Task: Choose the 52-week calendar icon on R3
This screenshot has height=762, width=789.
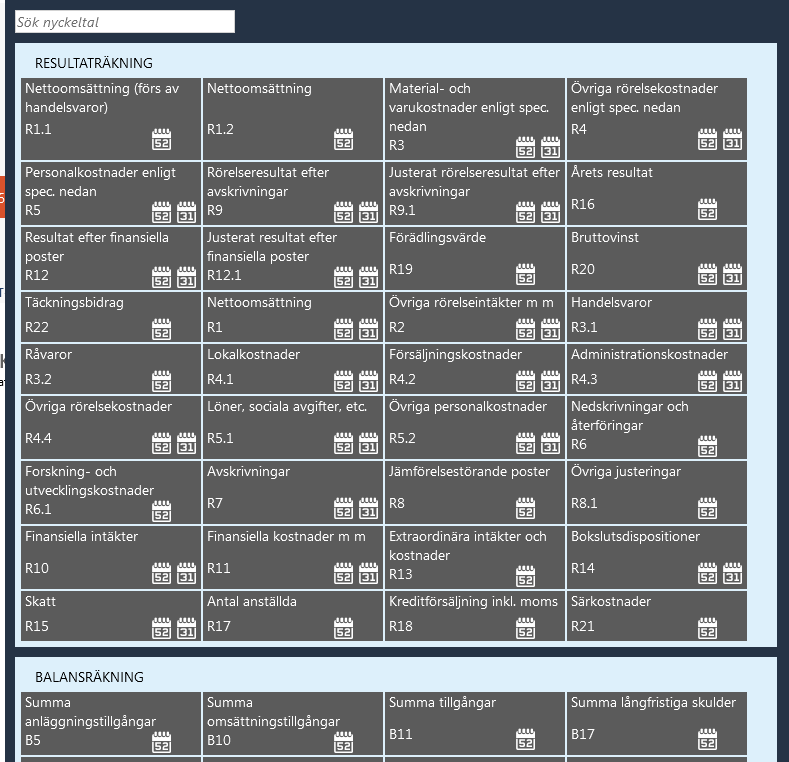Action: point(525,147)
